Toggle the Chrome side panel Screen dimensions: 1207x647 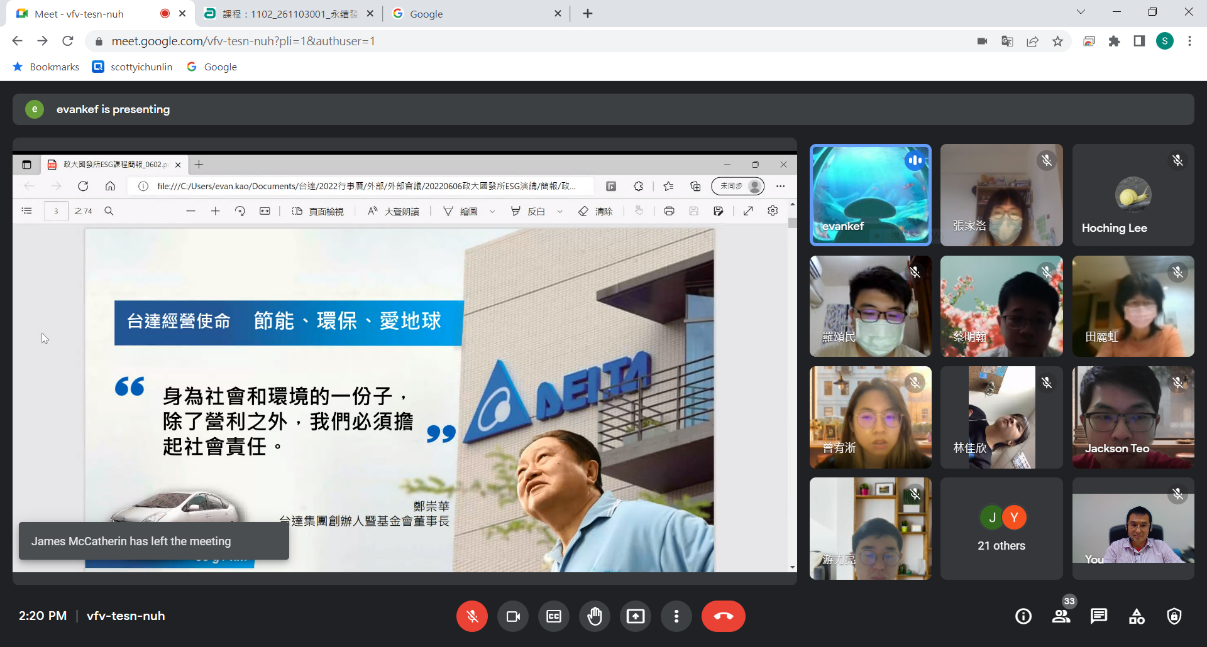[1139, 41]
